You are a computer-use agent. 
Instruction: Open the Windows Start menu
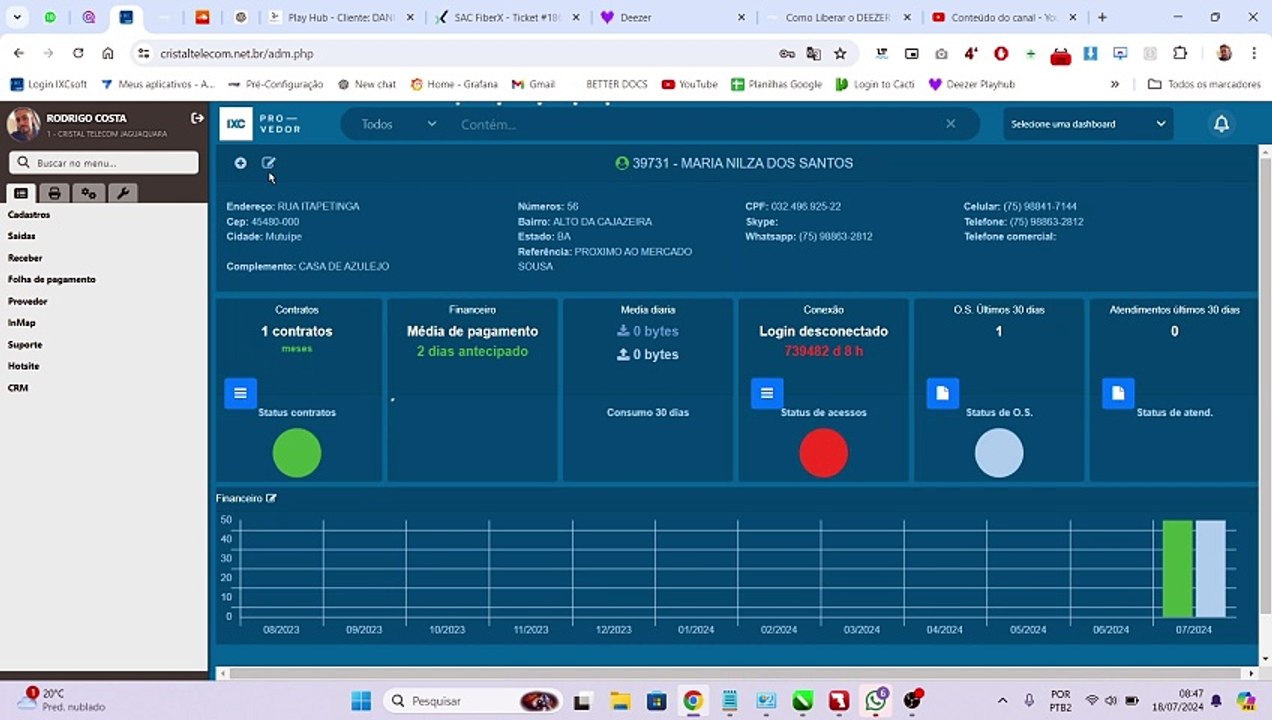361,701
